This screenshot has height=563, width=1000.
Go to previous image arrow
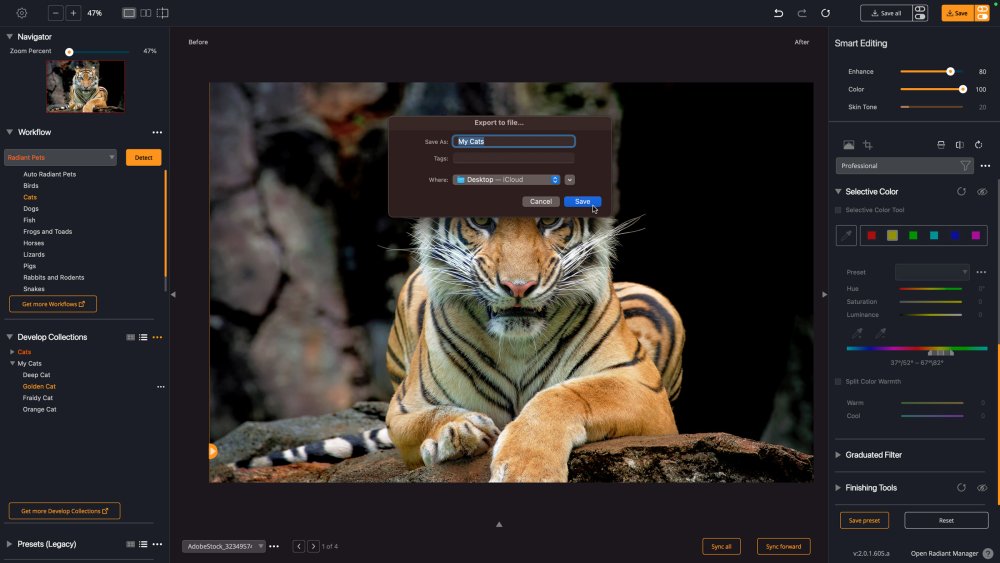298,546
